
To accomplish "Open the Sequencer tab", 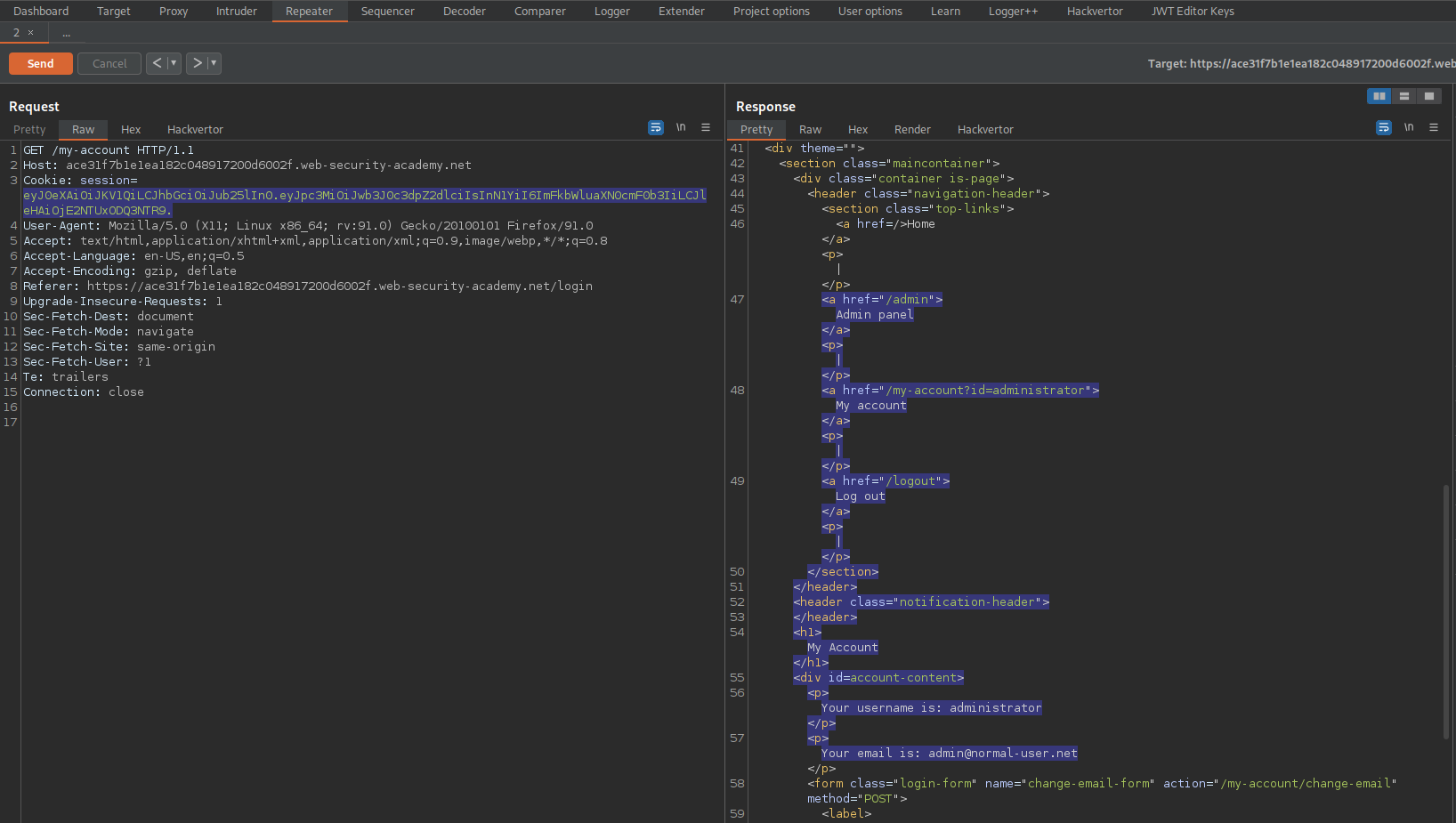I will point(388,12).
